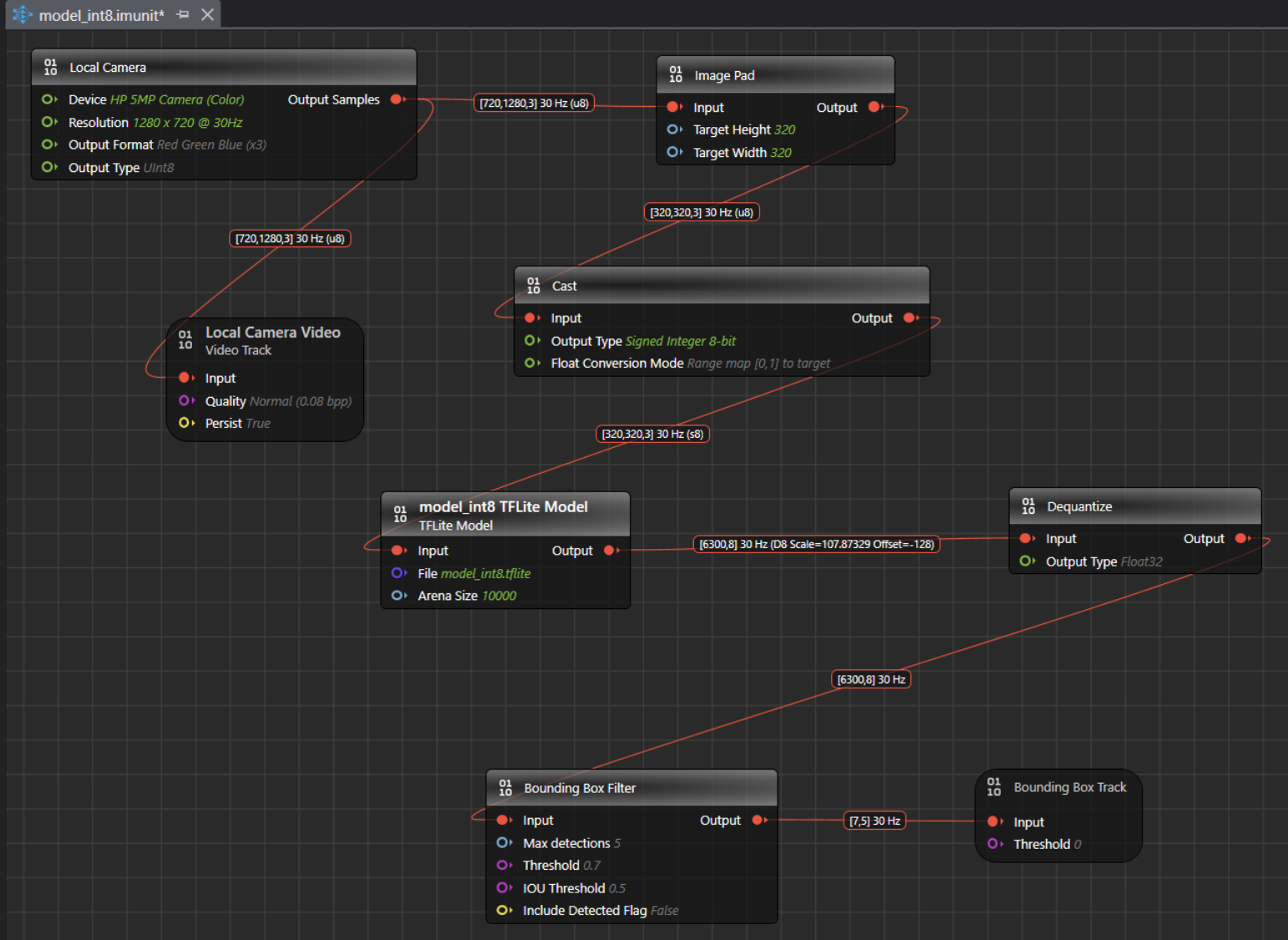Click the Bounding Box Filter node icon
The width and height of the screenshot is (1288, 940).
pos(505,788)
